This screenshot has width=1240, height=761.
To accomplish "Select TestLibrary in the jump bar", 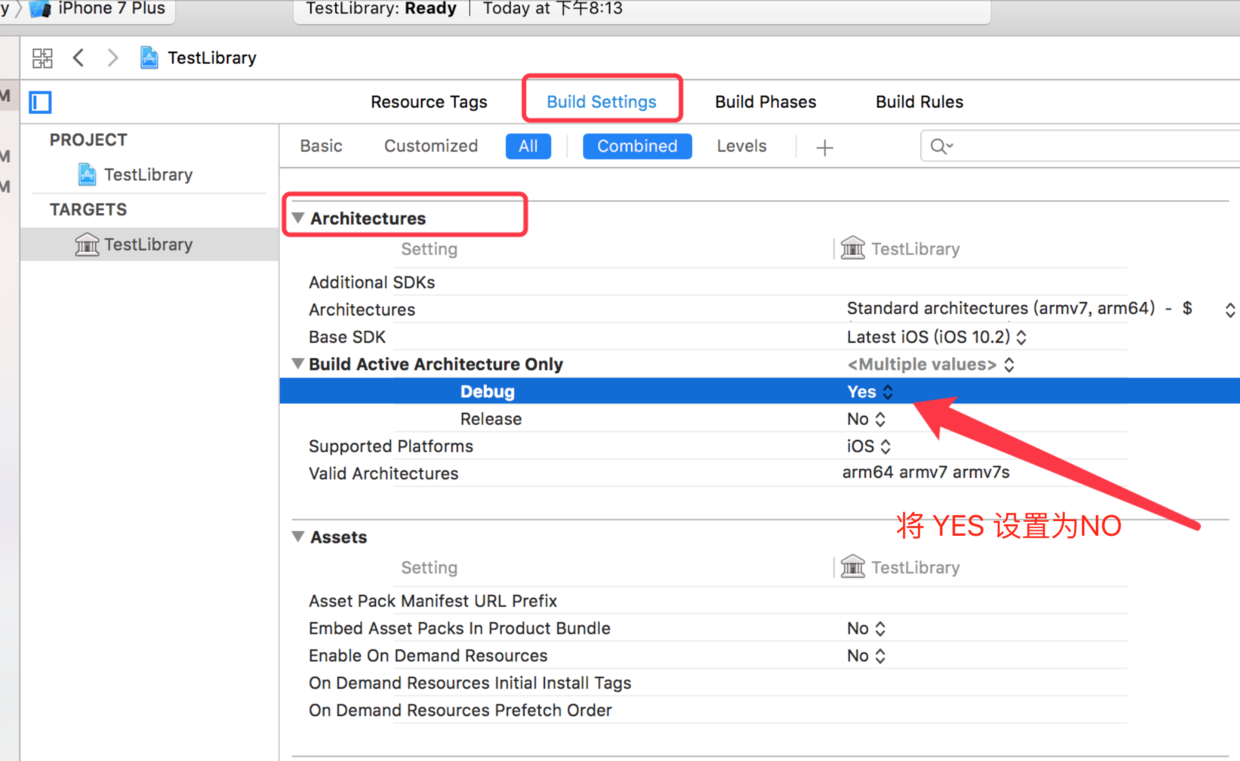I will point(212,58).
